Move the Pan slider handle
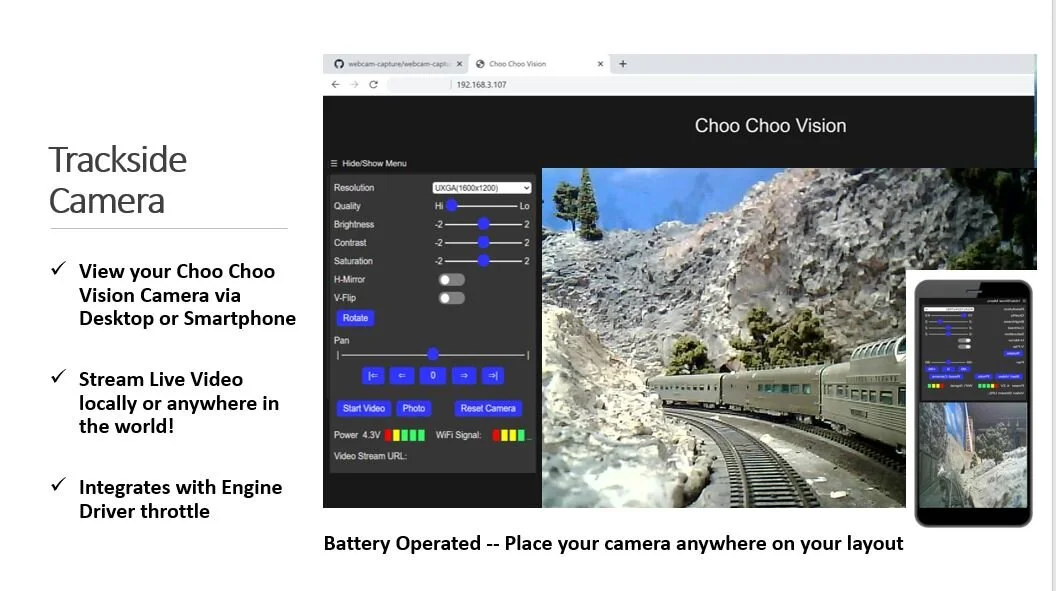Screen dimensions: 1056x591 click(433, 354)
